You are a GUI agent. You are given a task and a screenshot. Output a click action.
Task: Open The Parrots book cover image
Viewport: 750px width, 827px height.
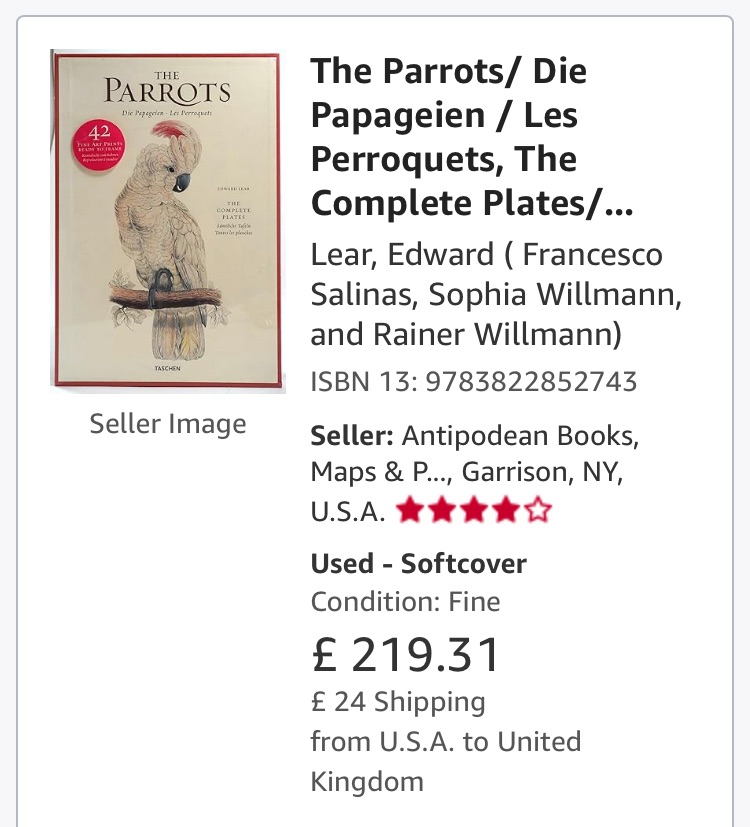pos(168,221)
